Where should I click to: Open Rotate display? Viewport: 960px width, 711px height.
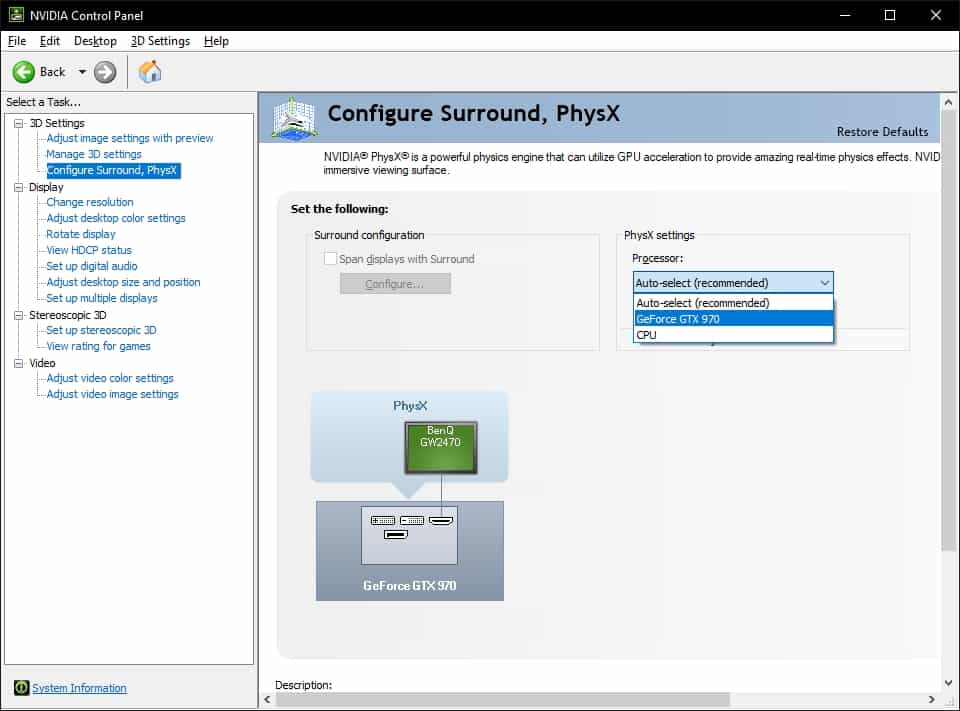[81, 234]
